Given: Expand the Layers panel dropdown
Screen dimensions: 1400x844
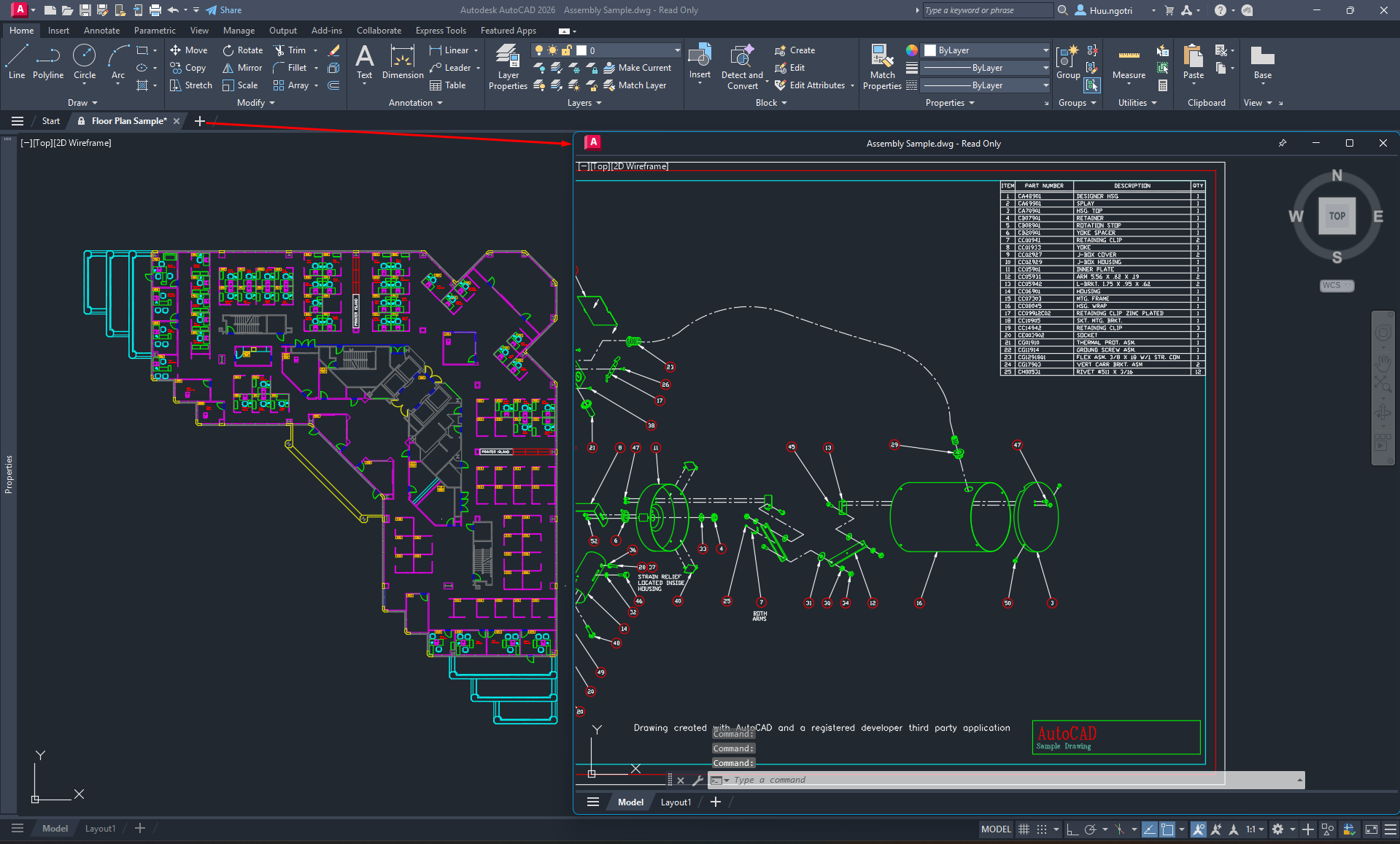Looking at the screenshot, I should click(584, 103).
